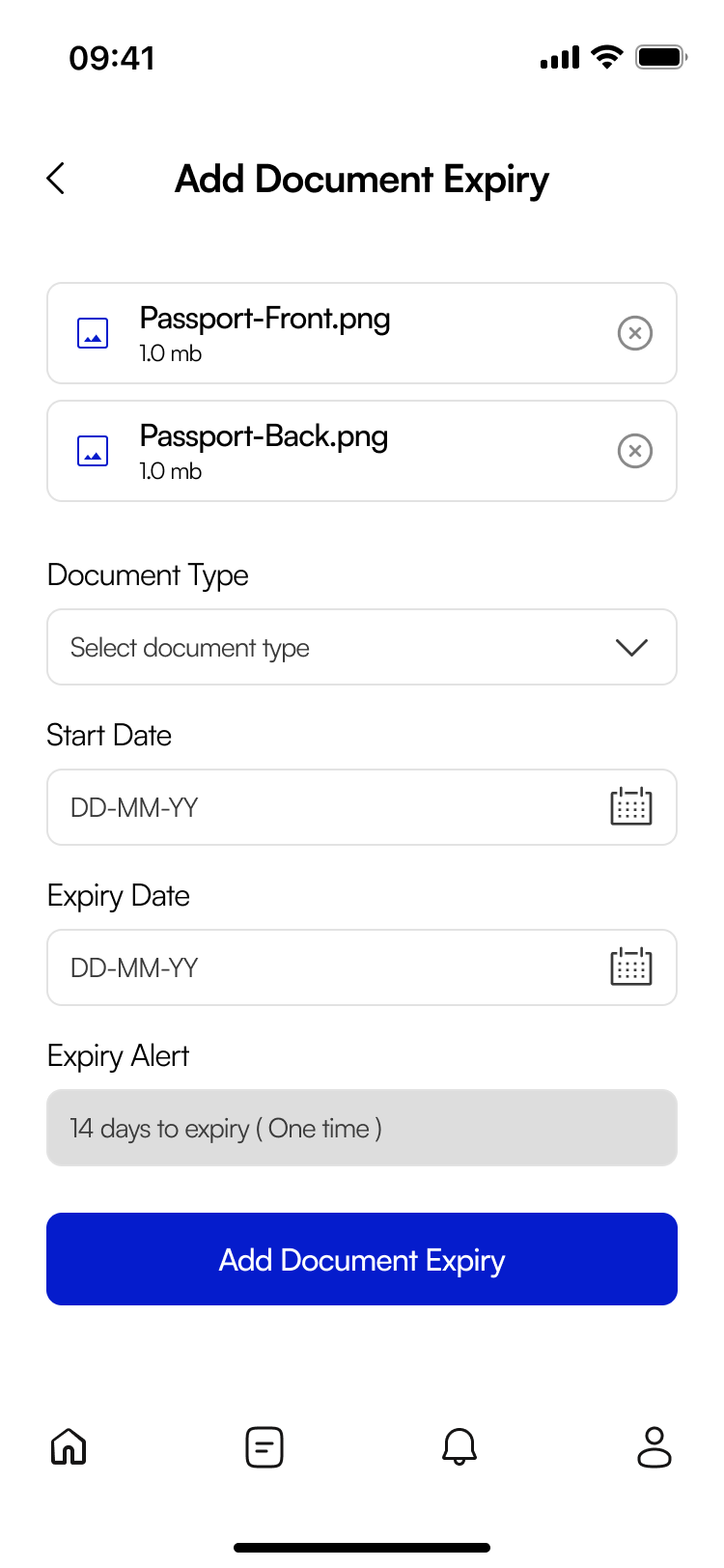Tap the back arrow icon
Screen dimensions: 724x1568
(56, 179)
